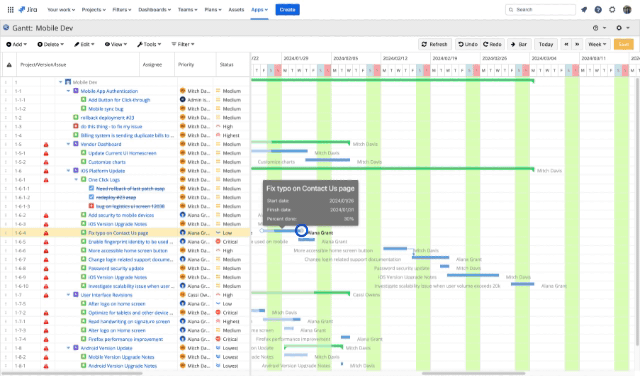Click the Jira search field

tap(540, 9)
